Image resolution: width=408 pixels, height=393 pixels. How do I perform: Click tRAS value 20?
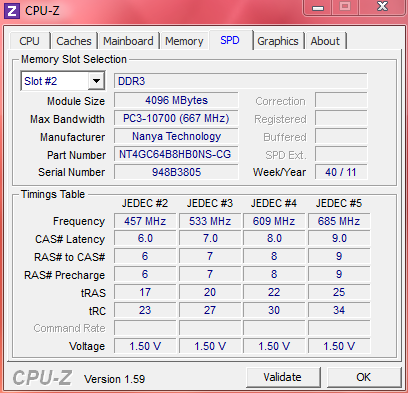click(x=210, y=292)
